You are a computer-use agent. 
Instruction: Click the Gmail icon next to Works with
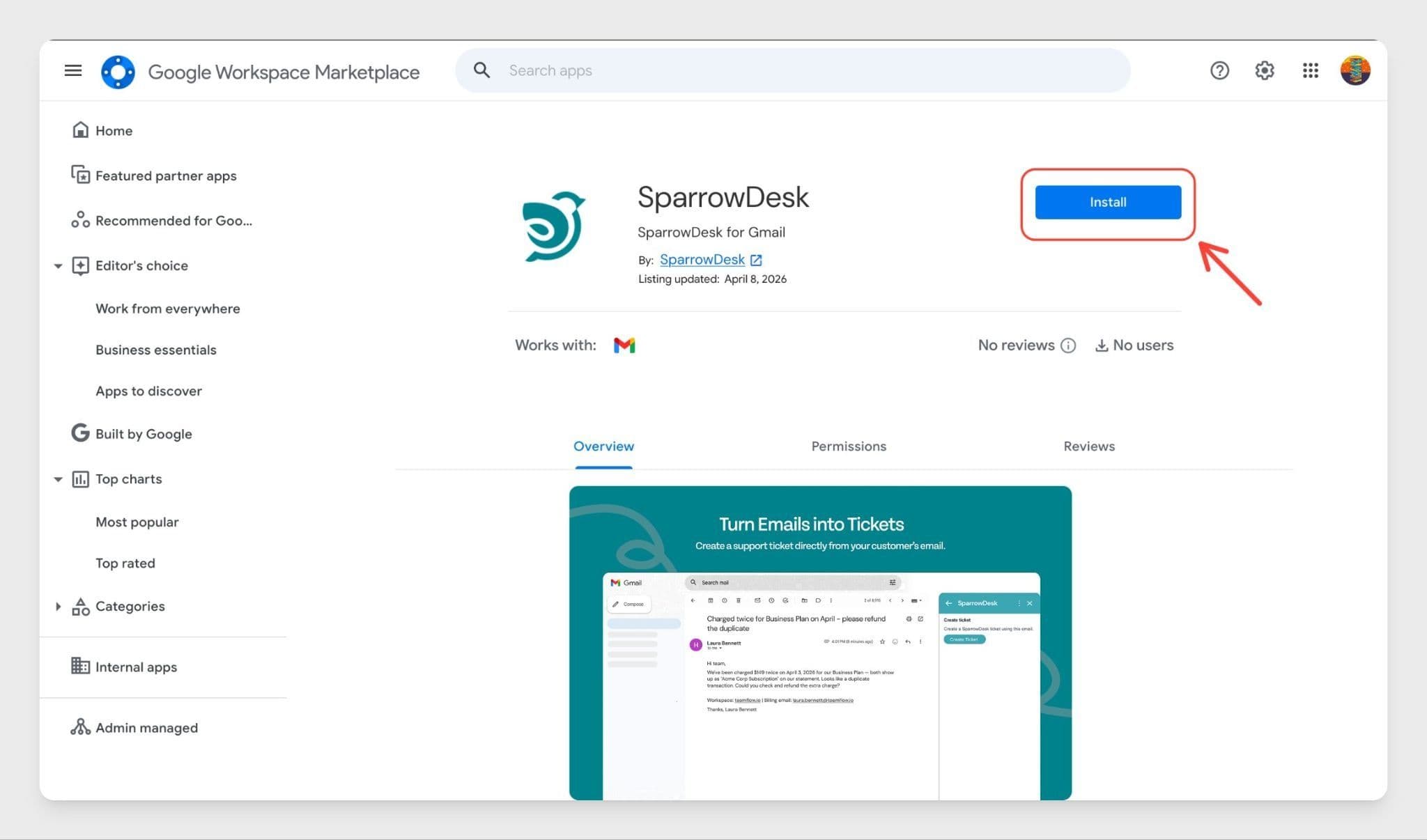[624, 345]
